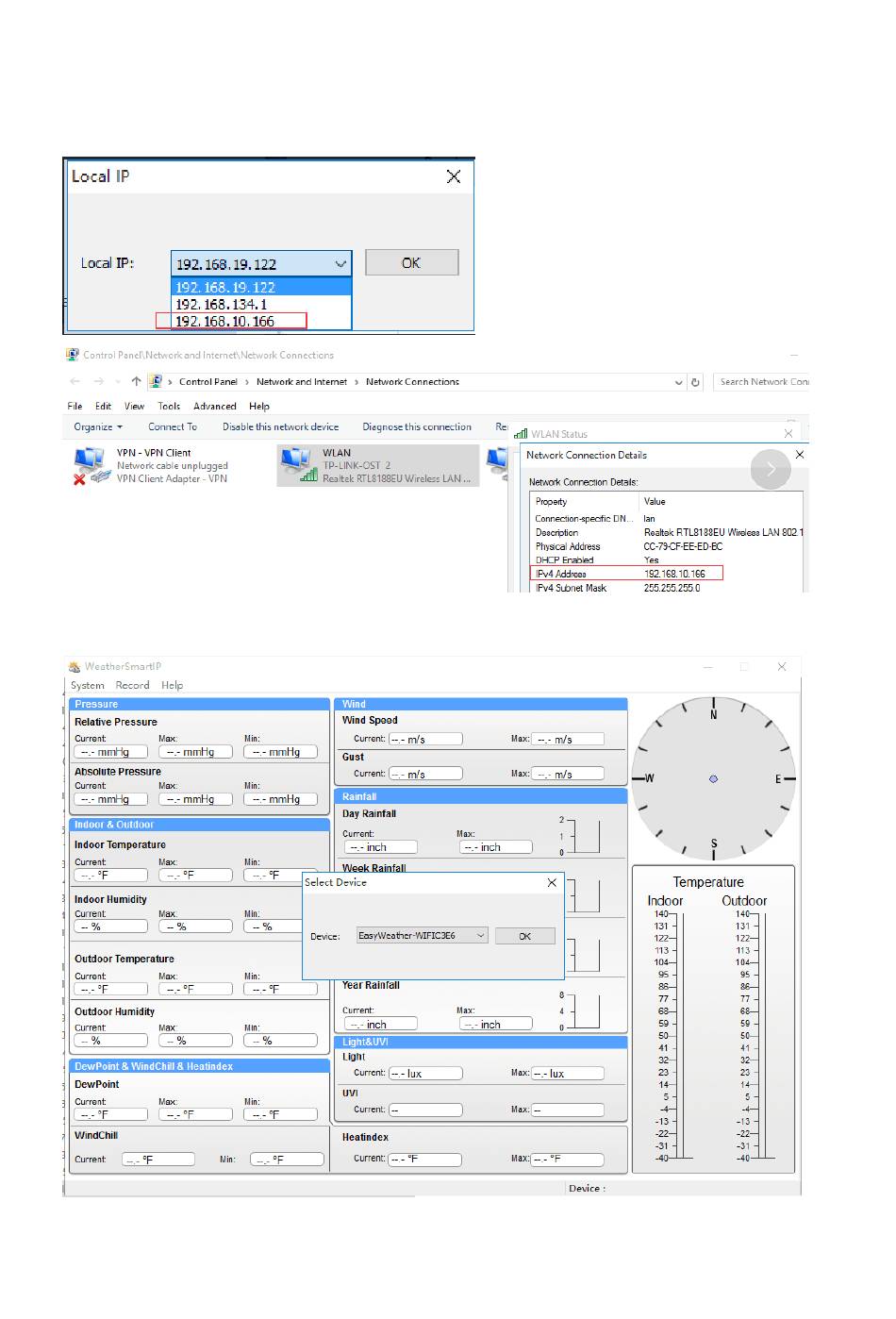Click Disable this network device
Screen dimensions: 896x1319
coord(280,426)
